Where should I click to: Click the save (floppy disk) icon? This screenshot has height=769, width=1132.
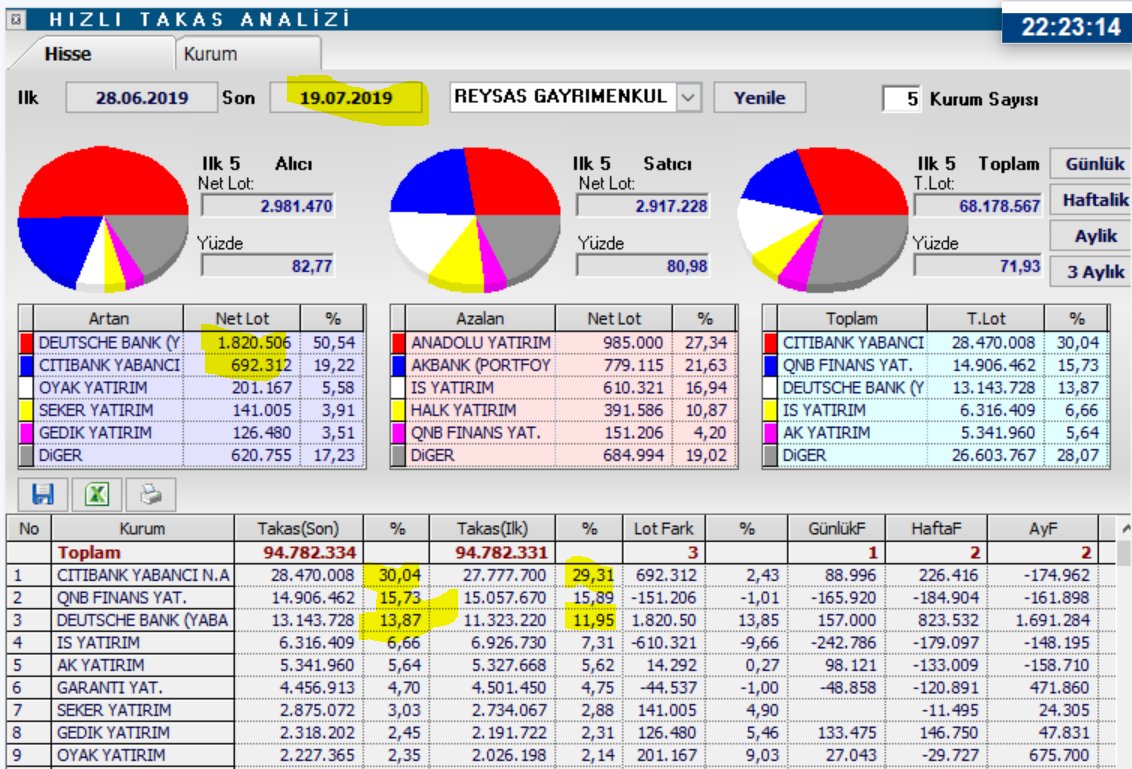[43, 494]
